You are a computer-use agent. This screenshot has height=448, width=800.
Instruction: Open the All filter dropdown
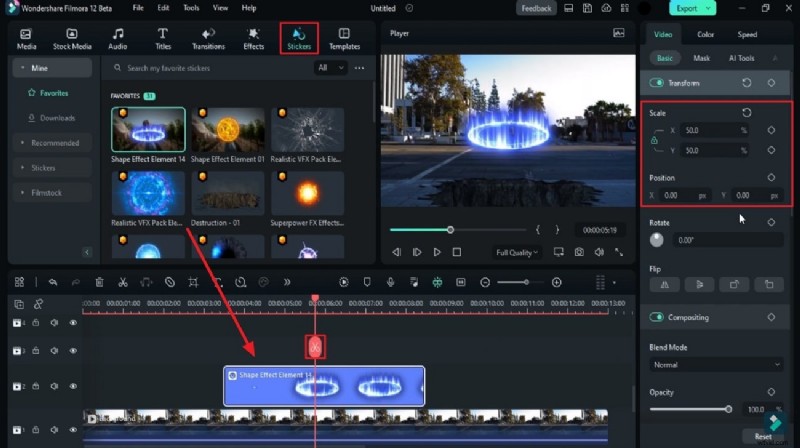click(330, 68)
